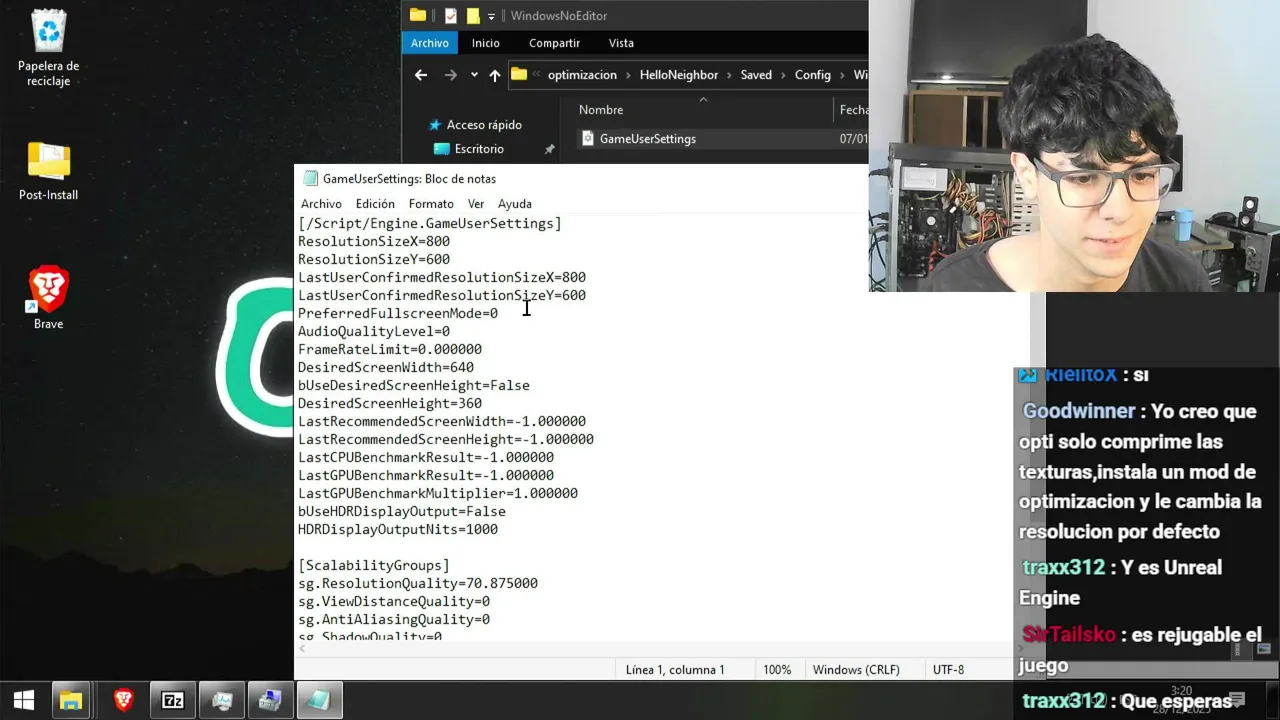Image resolution: width=1280 pixels, height=720 pixels.
Task: Click the pin icon beside Escritorio
Action: [549, 149]
